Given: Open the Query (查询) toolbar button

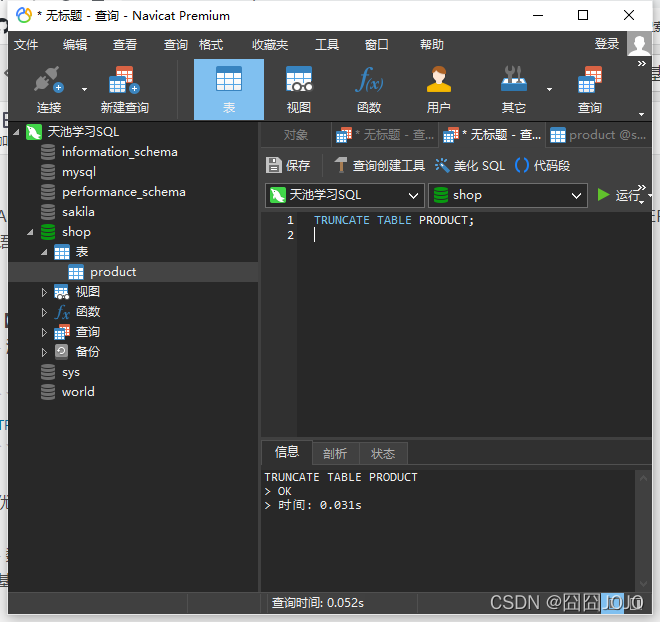Looking at the screenshot, I should (x=590, y=90).
